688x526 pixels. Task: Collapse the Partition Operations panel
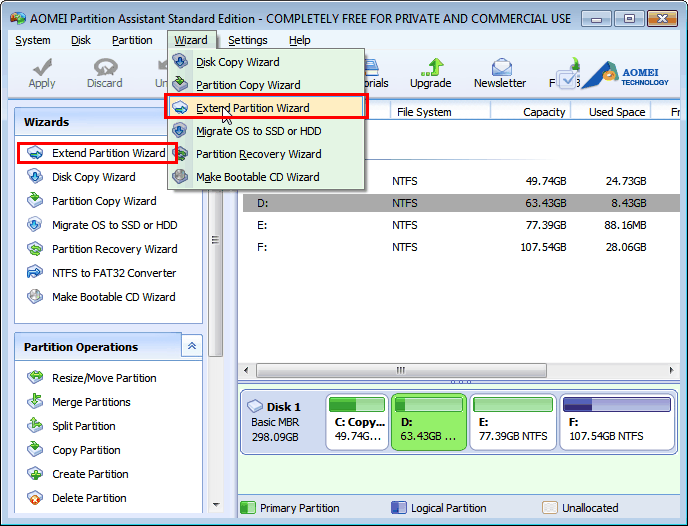click(192, 346)
